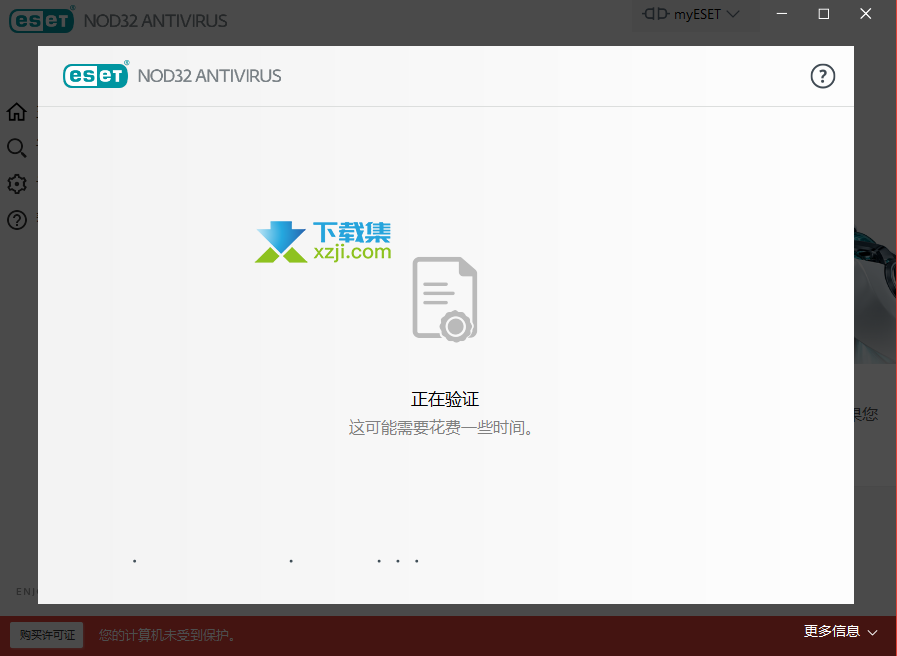
Task: Click the ESET logo in the main window title bar
Action: [42, 19]
